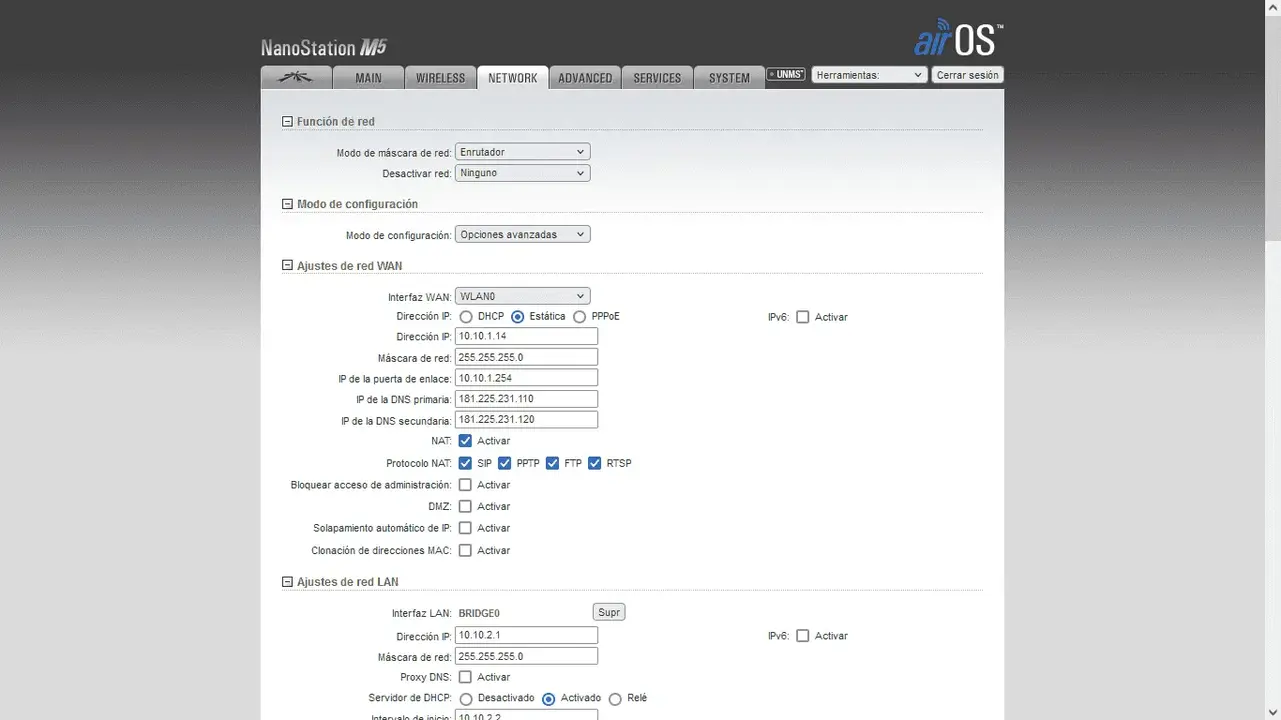Open the ADVANCED tab
The height and width of the screenshot is (720, 1281).
coord(585,77)
